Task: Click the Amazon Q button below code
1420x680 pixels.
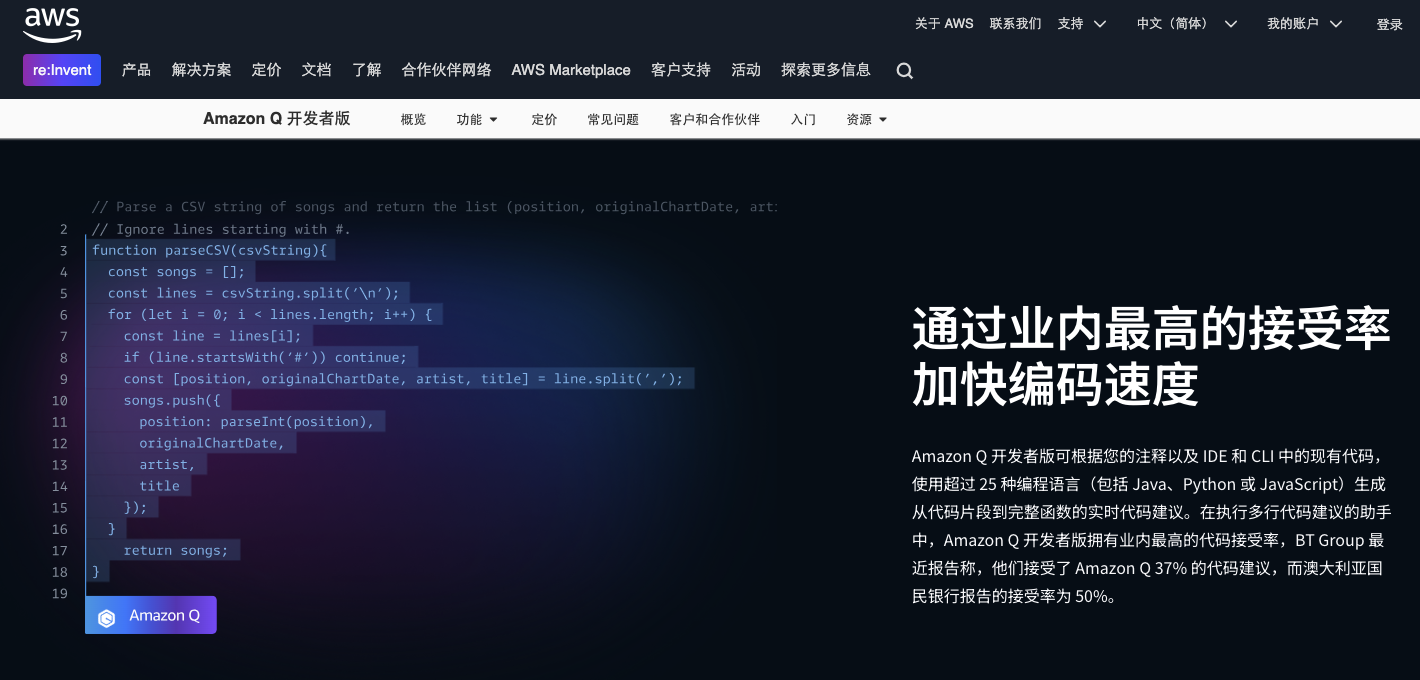Action: click(151, 615)
